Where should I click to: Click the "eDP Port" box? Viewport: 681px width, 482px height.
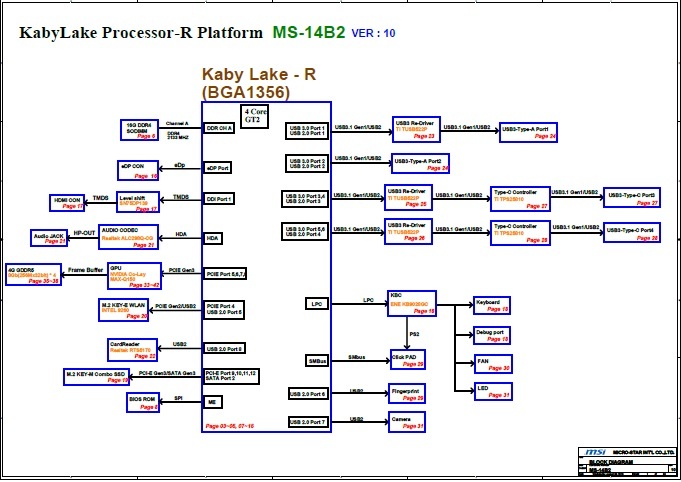click(217, 168)
